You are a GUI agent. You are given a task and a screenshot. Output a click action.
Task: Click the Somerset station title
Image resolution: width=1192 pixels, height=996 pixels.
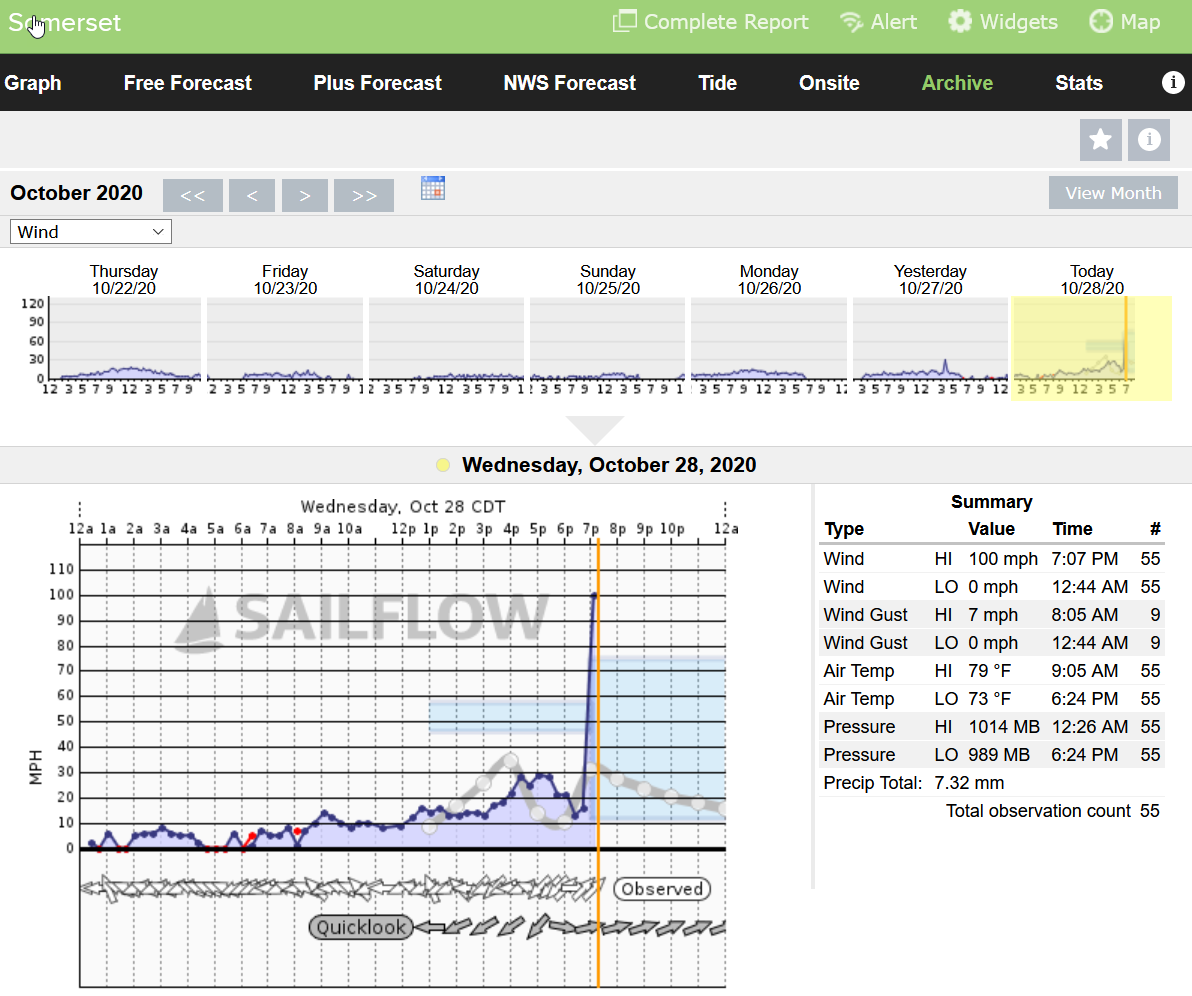[x=65, y=23]
